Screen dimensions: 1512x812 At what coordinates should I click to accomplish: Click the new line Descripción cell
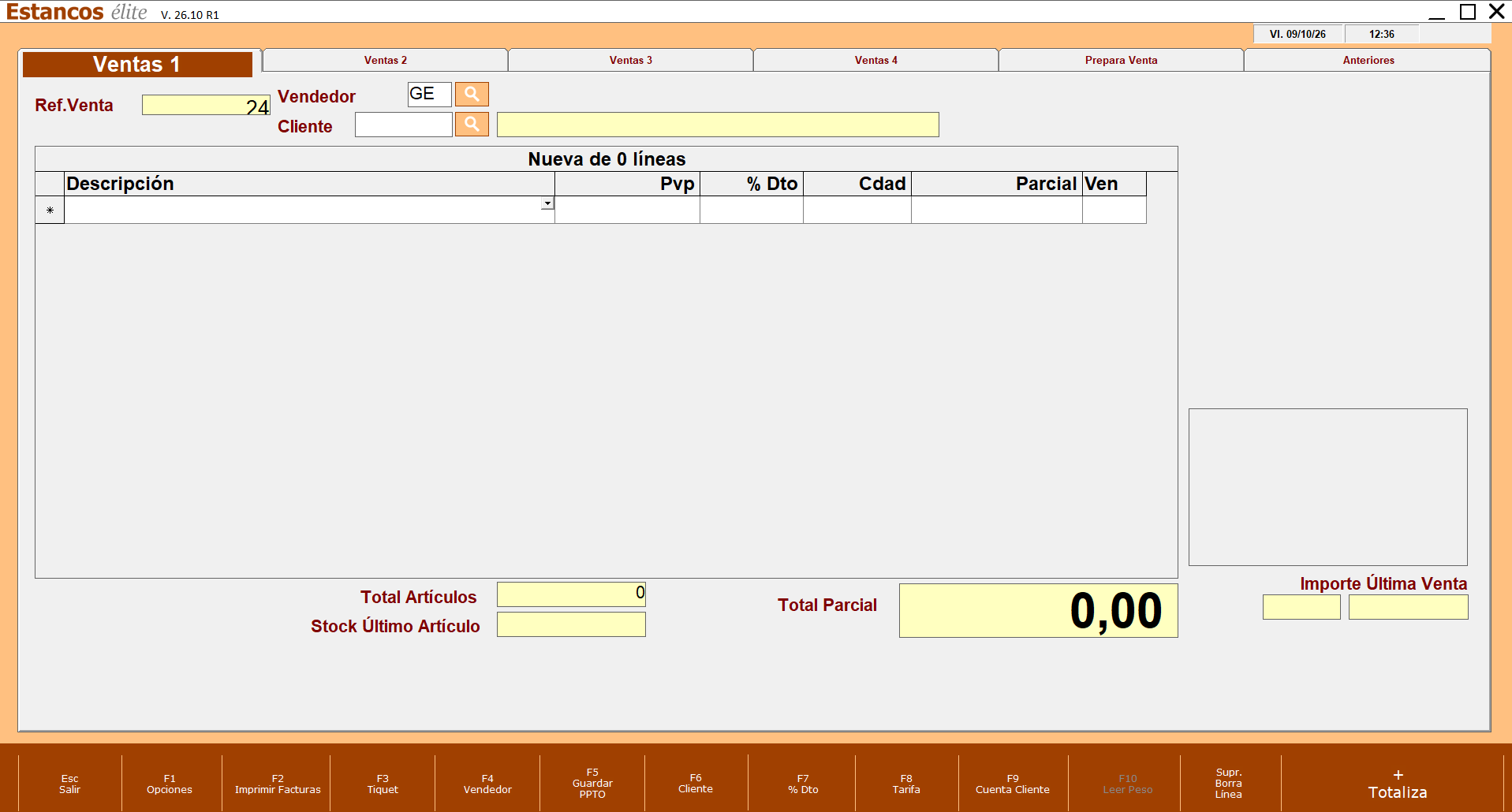pyautogui.click(x=309, y=210)
